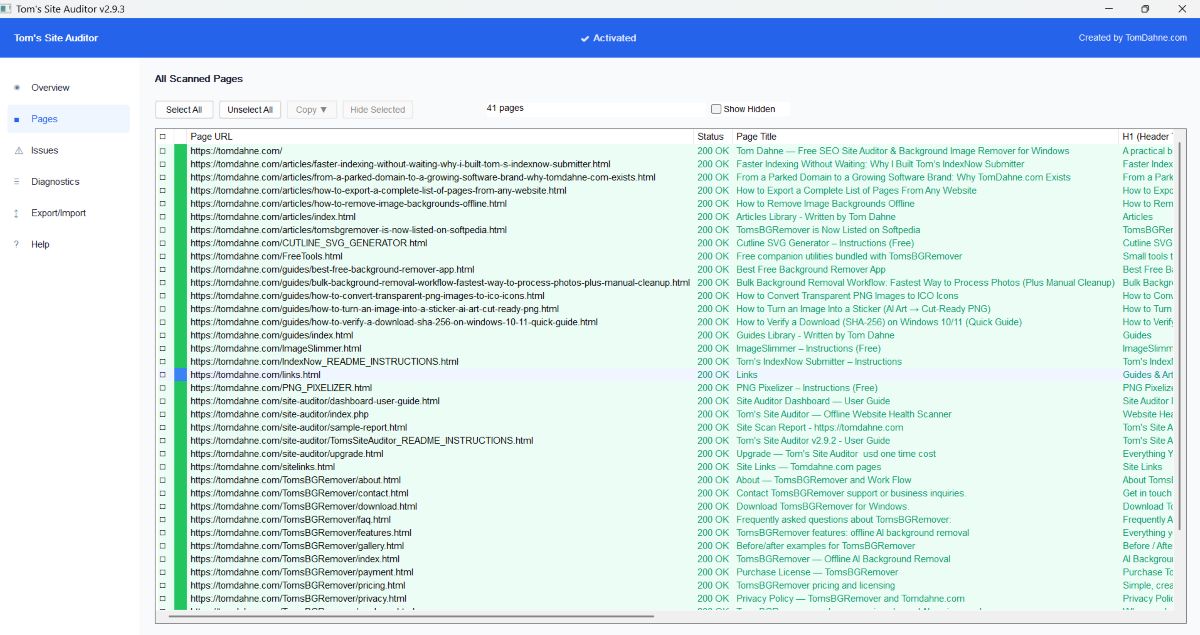Click the Export/Import arrows icon
Viewport: 1200px width, 635px height.
18,212
